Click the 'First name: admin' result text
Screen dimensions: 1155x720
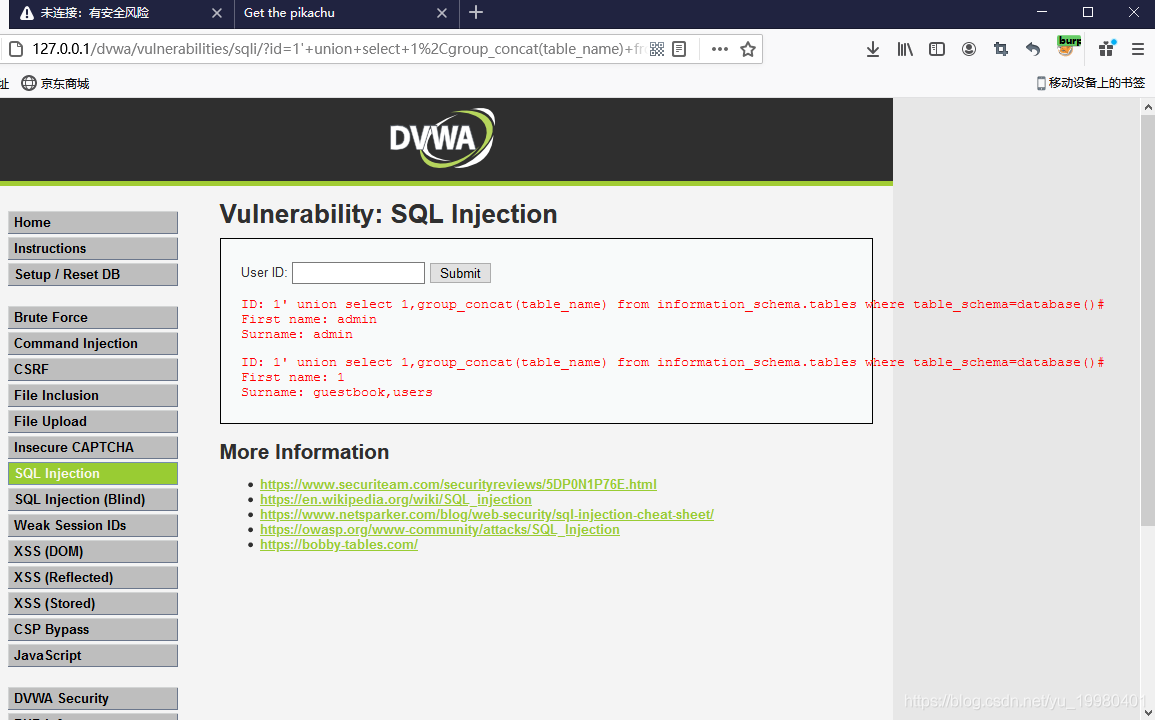309,320
